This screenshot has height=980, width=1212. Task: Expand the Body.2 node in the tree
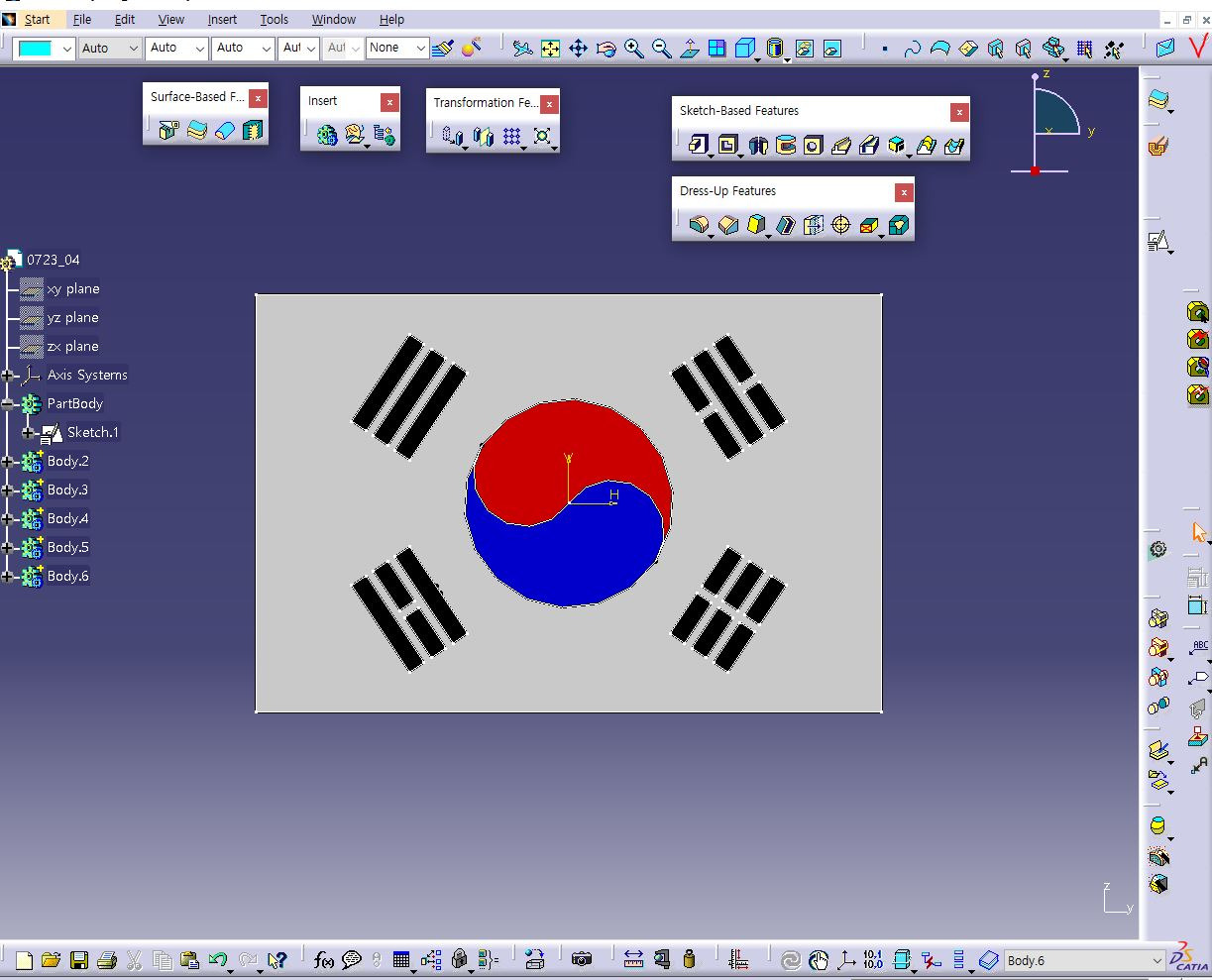9,461
